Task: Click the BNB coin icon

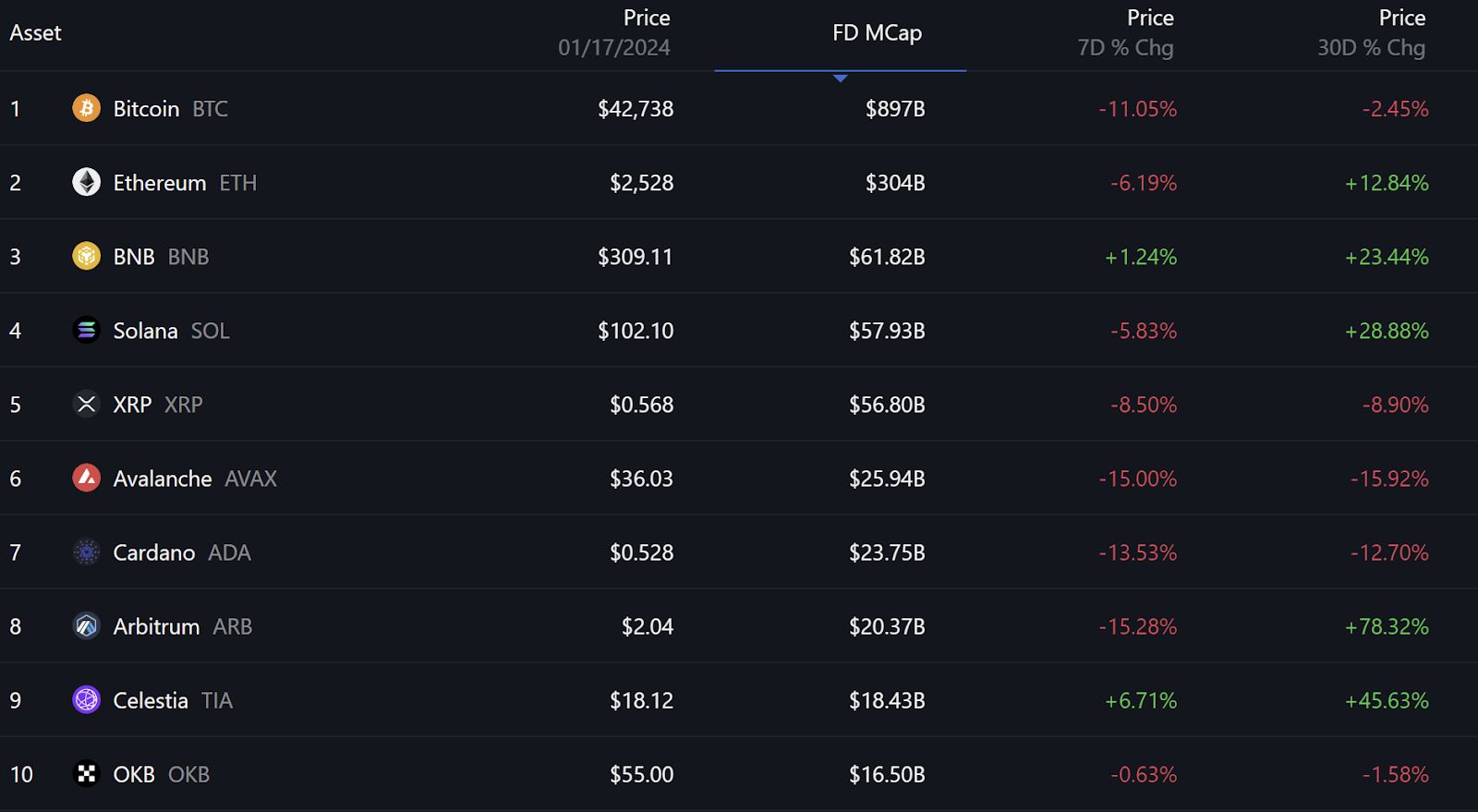Action: pos(87,256)
